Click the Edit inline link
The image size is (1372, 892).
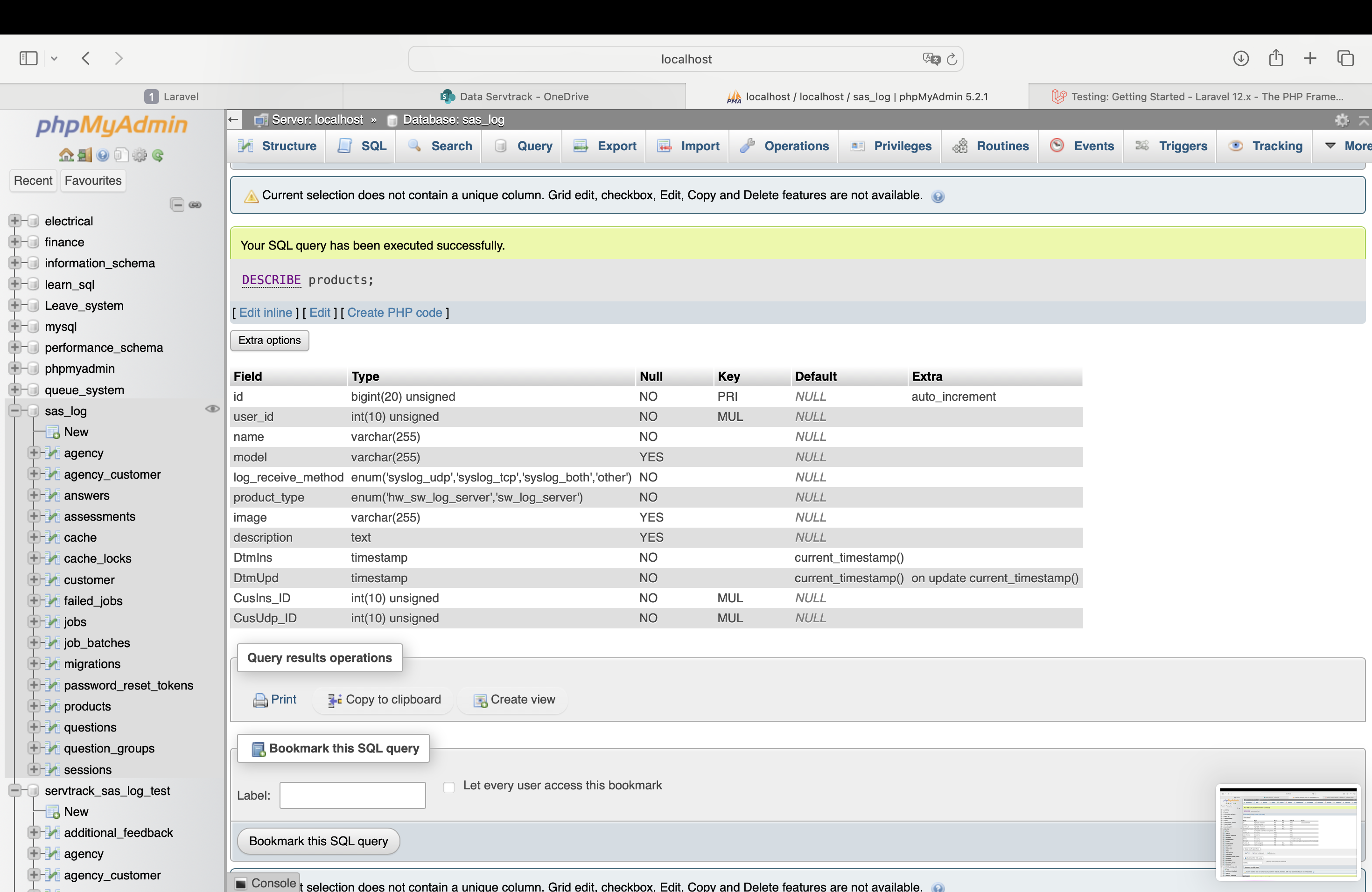click(x=265, y=312)
